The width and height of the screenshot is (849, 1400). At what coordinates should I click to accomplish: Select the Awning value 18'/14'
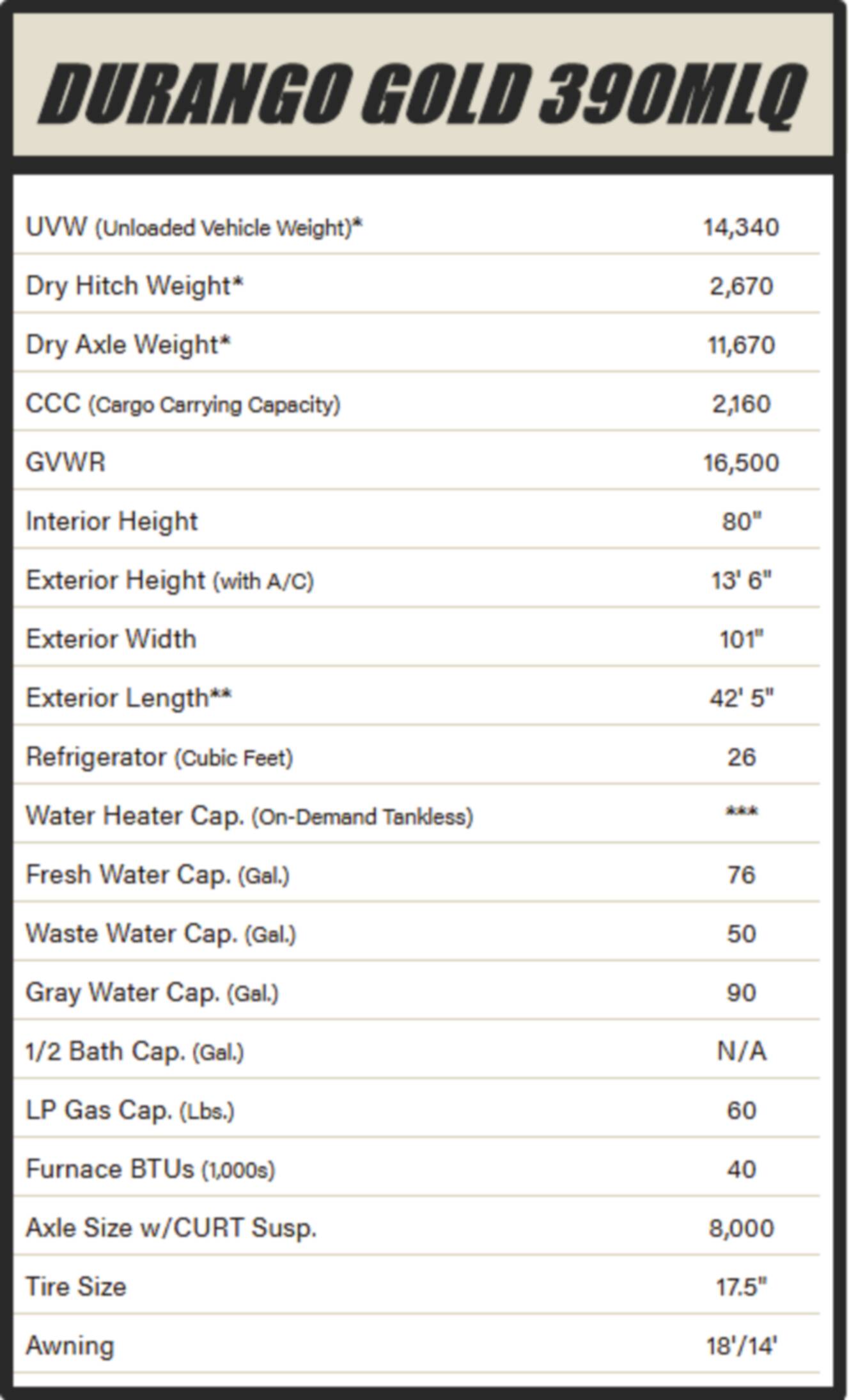742,1346
